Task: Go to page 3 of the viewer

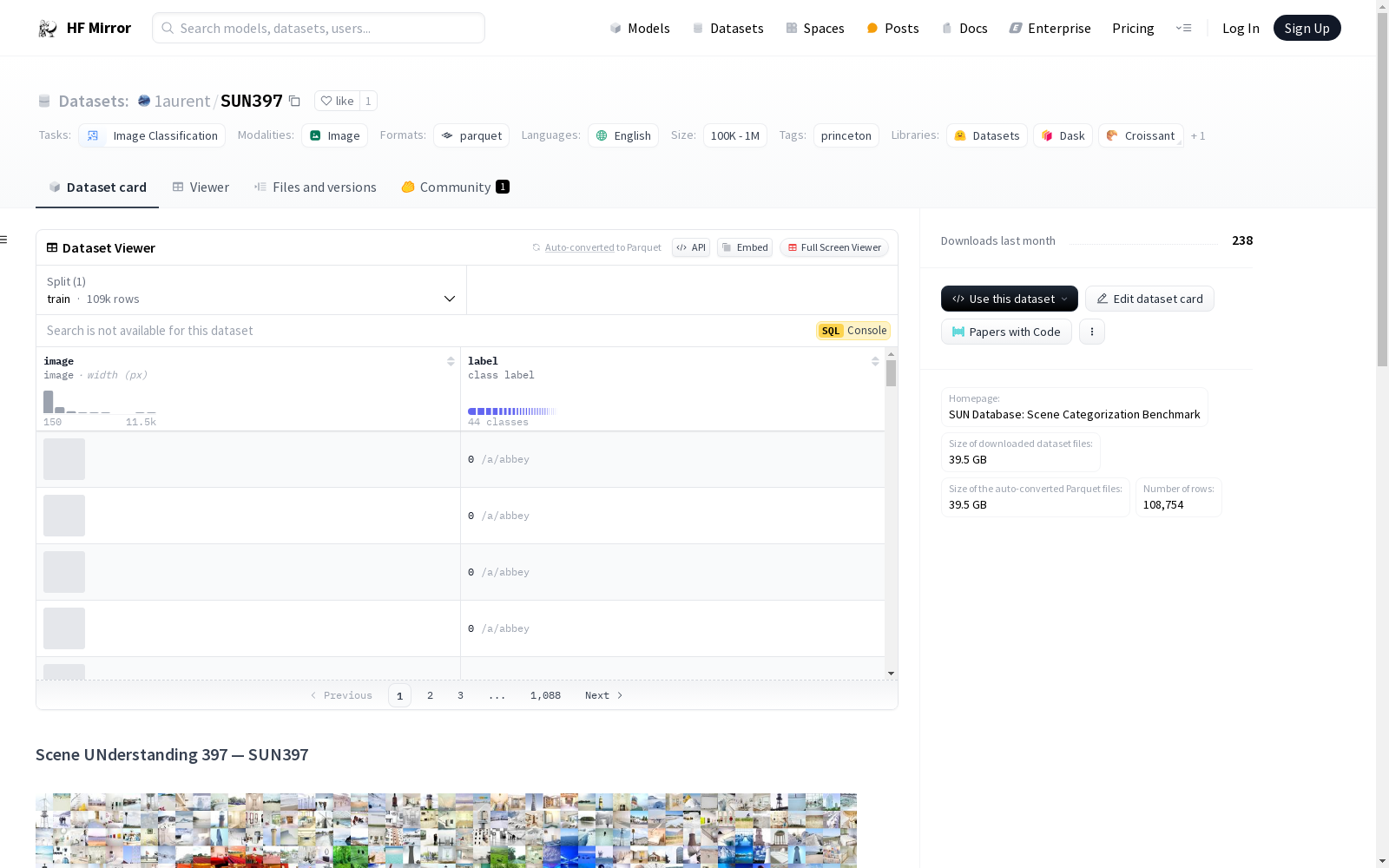Action: pyautogui.click(x=460, y=695)
